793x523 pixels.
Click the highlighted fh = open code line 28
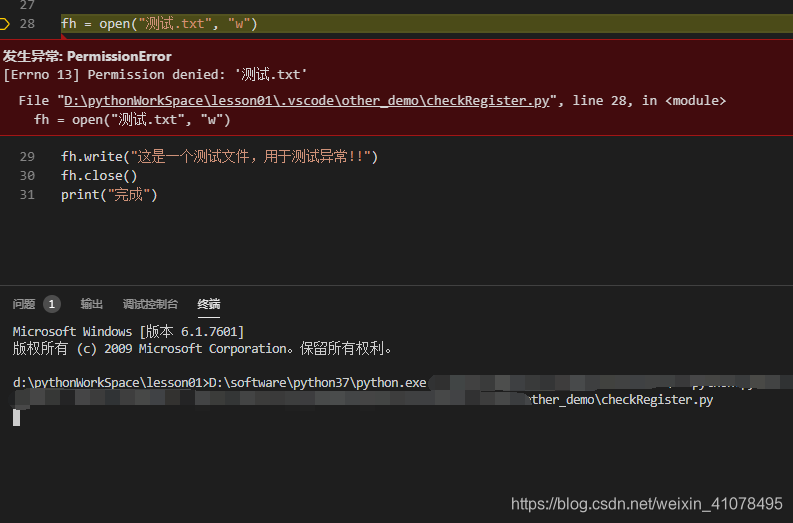(x=159, y=24)
